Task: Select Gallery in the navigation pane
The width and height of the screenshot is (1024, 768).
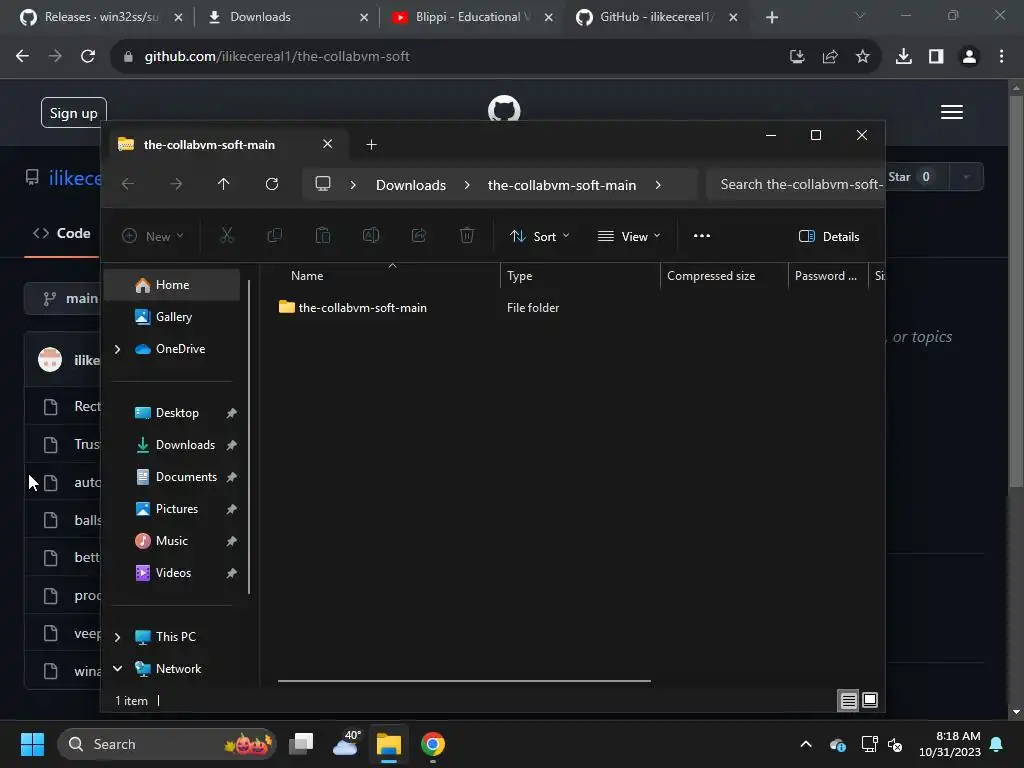Action: tap(172, 317)
